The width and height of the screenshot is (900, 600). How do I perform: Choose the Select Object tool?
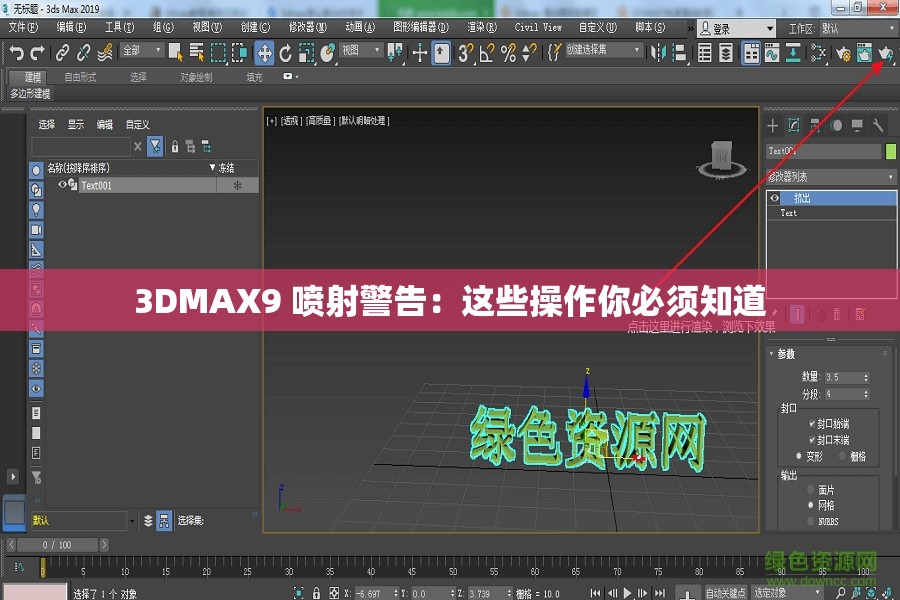176,52
